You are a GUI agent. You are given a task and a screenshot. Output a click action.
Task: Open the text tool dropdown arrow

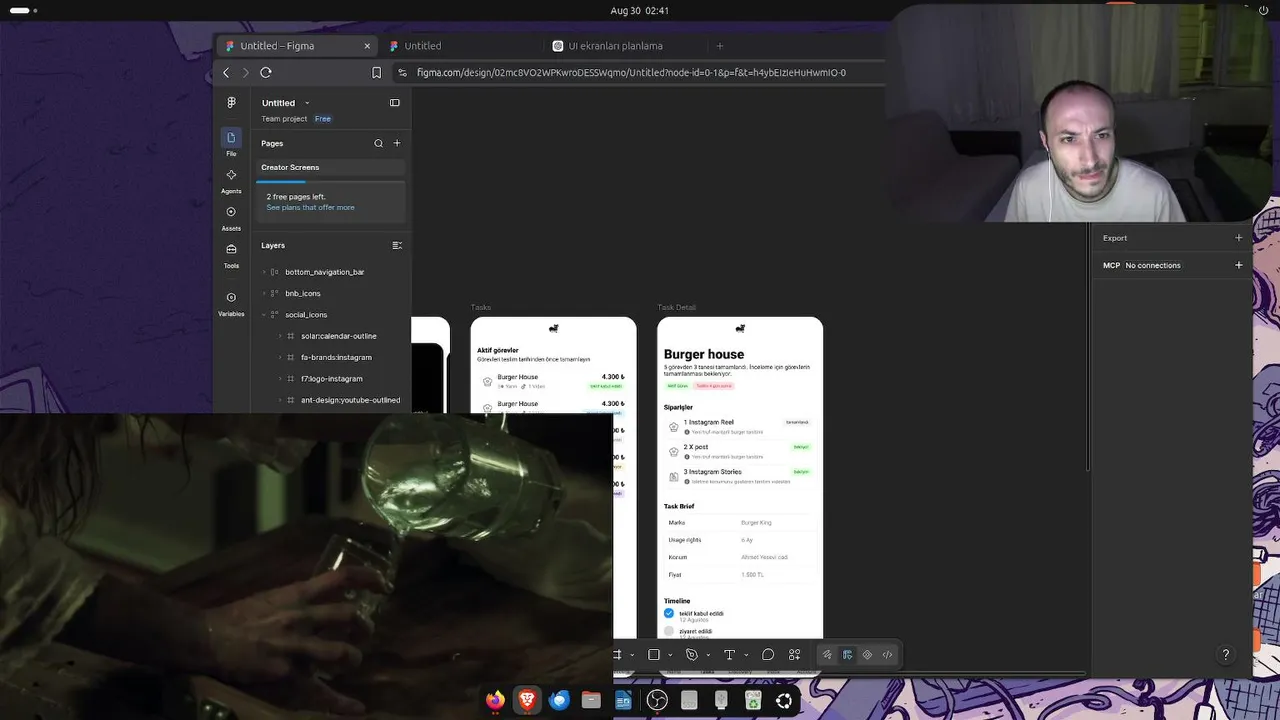tap(746, 655)
